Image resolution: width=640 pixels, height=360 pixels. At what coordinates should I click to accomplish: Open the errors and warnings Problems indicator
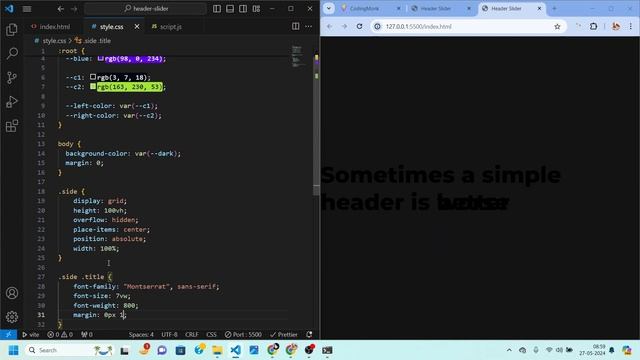(60, 335)
